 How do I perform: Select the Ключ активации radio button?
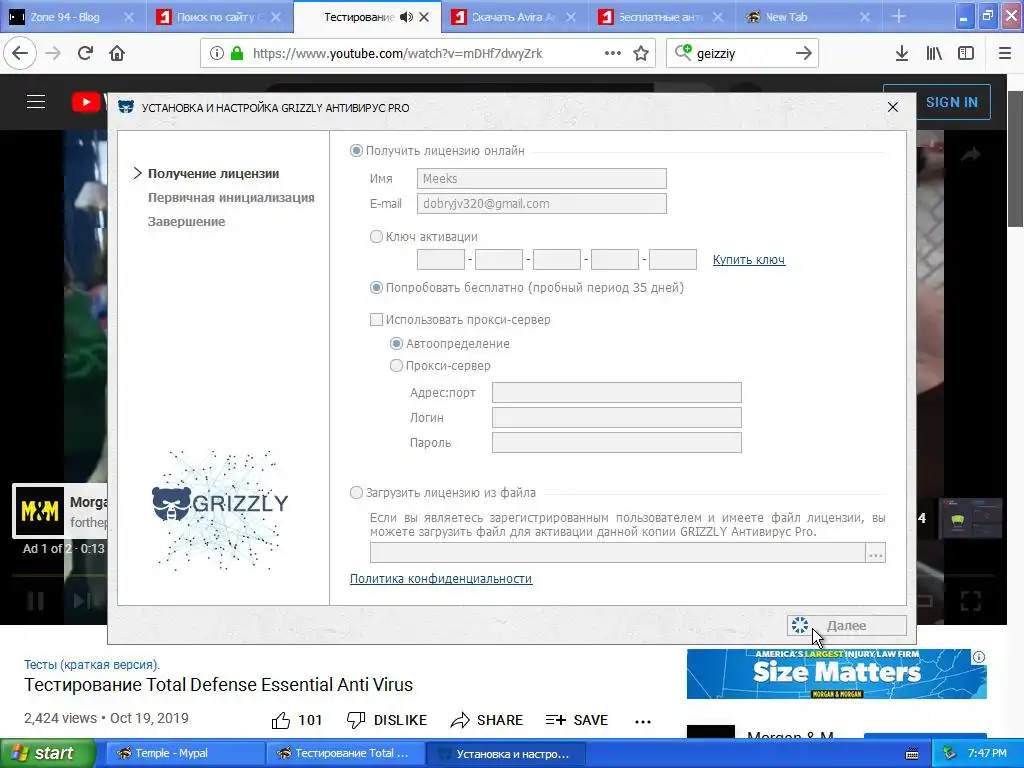pyautogui.click(x=376, y=236)
